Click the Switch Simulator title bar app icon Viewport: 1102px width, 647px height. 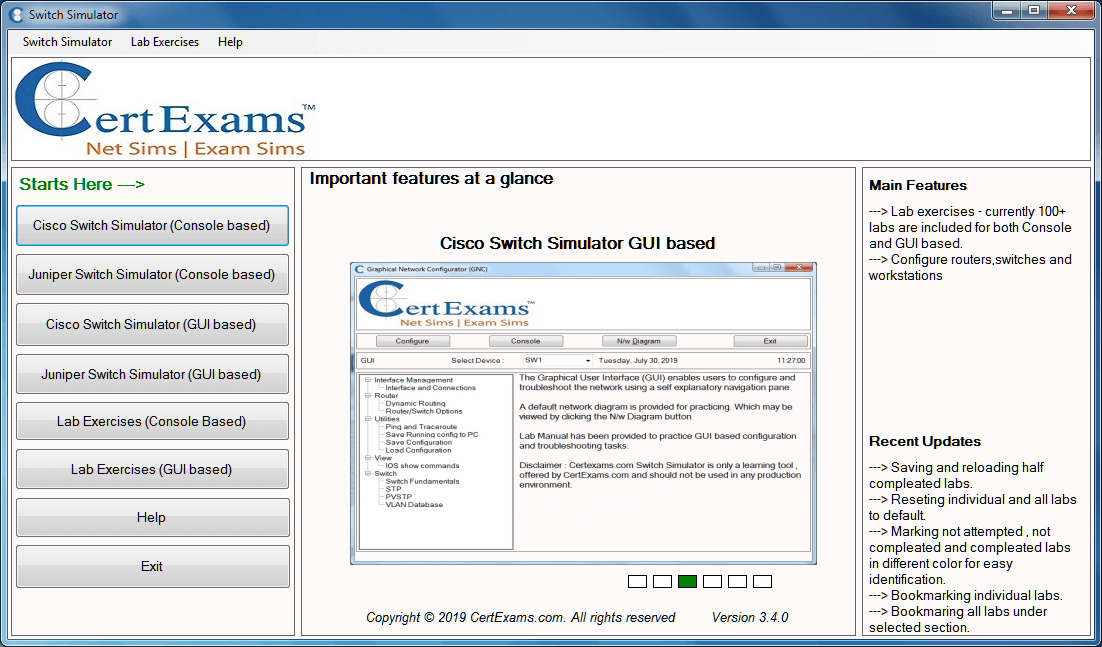pos(15,14)
